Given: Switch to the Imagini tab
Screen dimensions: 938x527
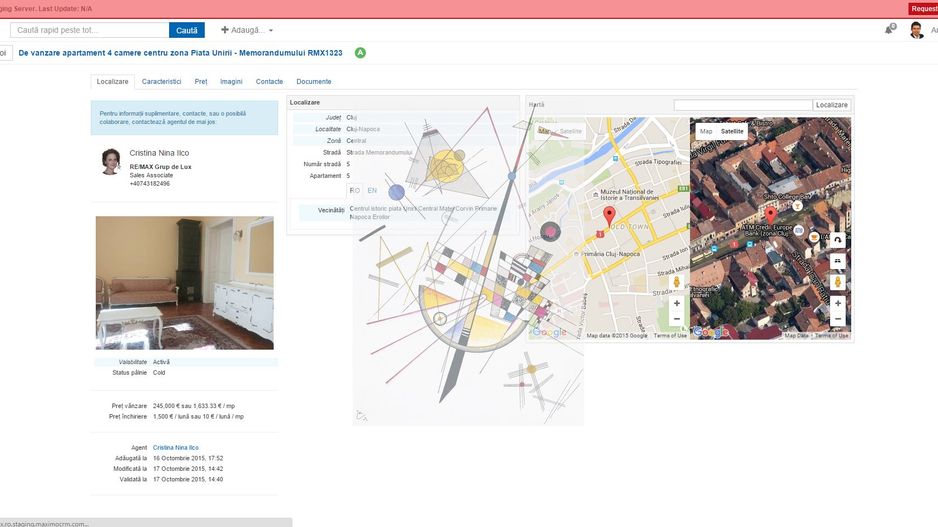Looking at the screenshot, I should 231,81.
